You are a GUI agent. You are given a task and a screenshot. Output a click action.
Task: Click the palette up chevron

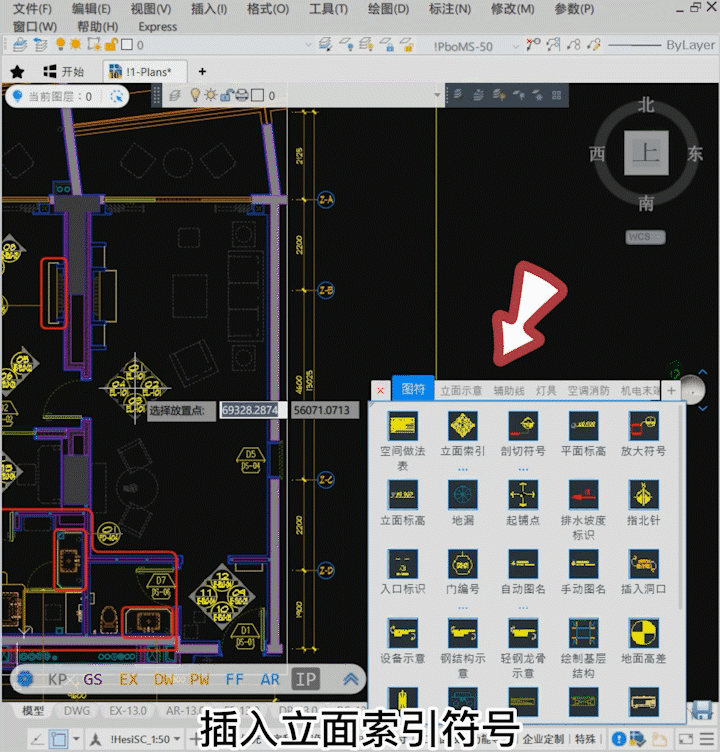703,372
